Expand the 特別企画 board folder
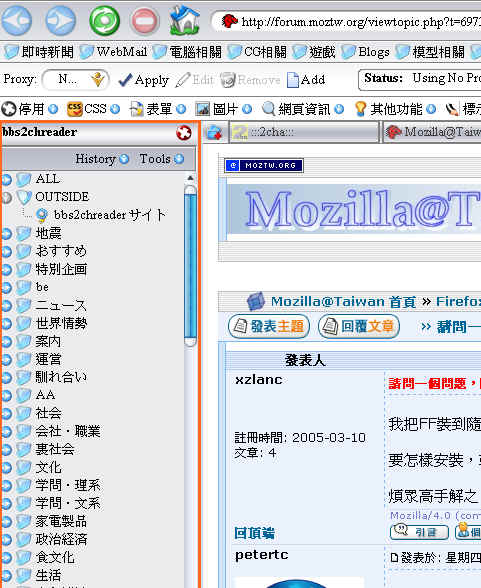481x588 pixels. tap(6, 269)
